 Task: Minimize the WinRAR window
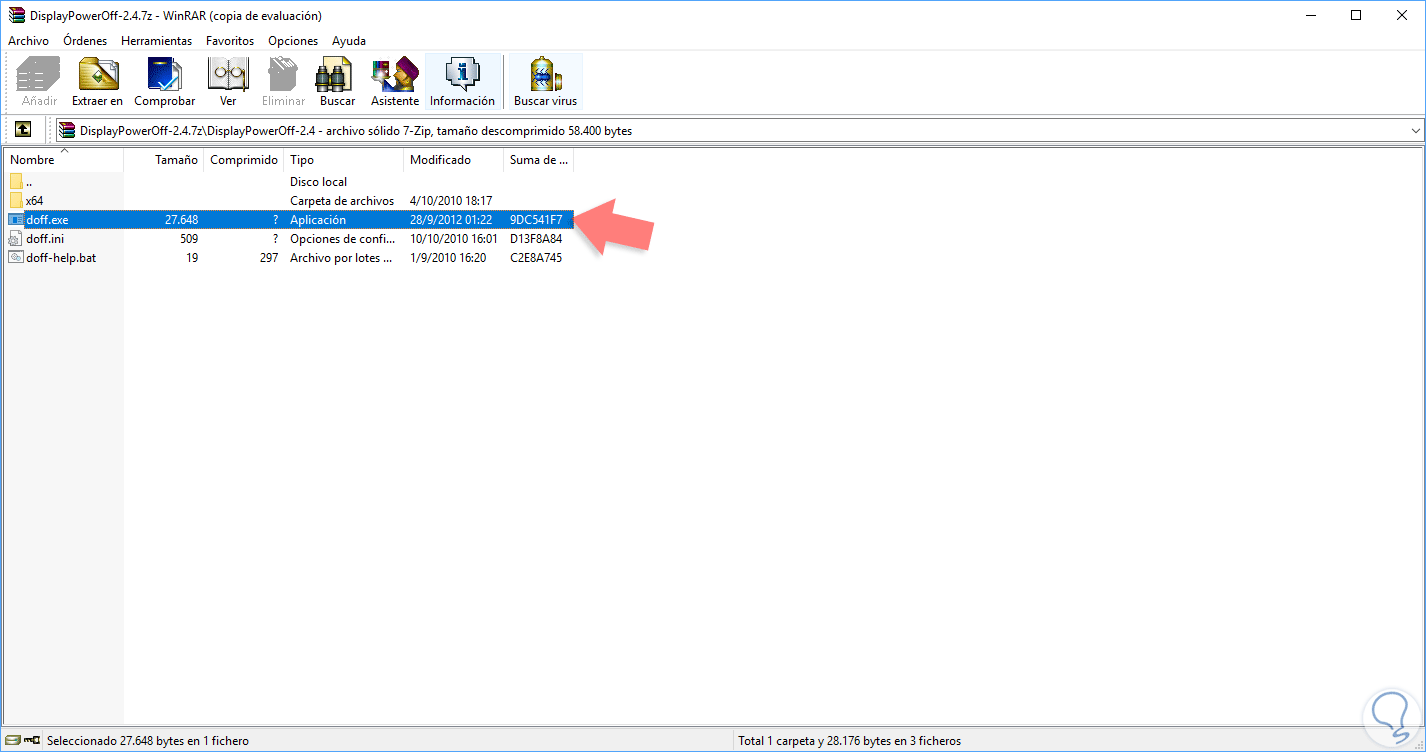1309,15
